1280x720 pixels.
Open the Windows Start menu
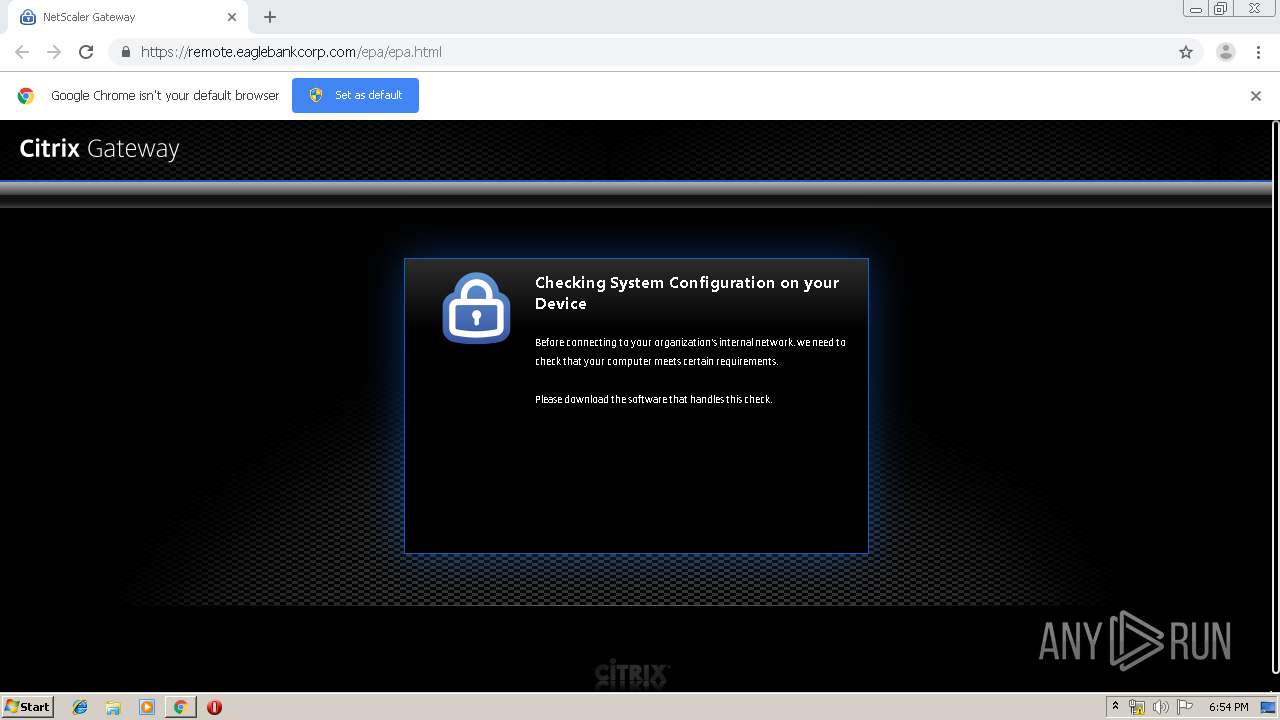coord(27,706)
